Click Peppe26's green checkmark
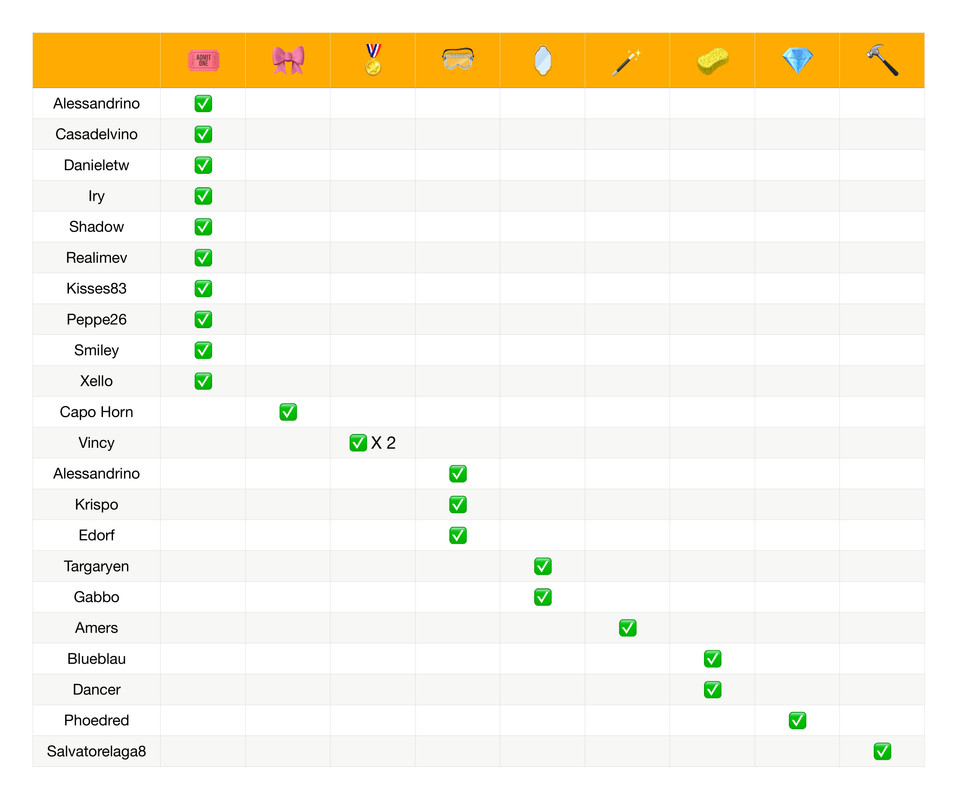This screenshot has height=800, width=958. (x=203, y=320)
